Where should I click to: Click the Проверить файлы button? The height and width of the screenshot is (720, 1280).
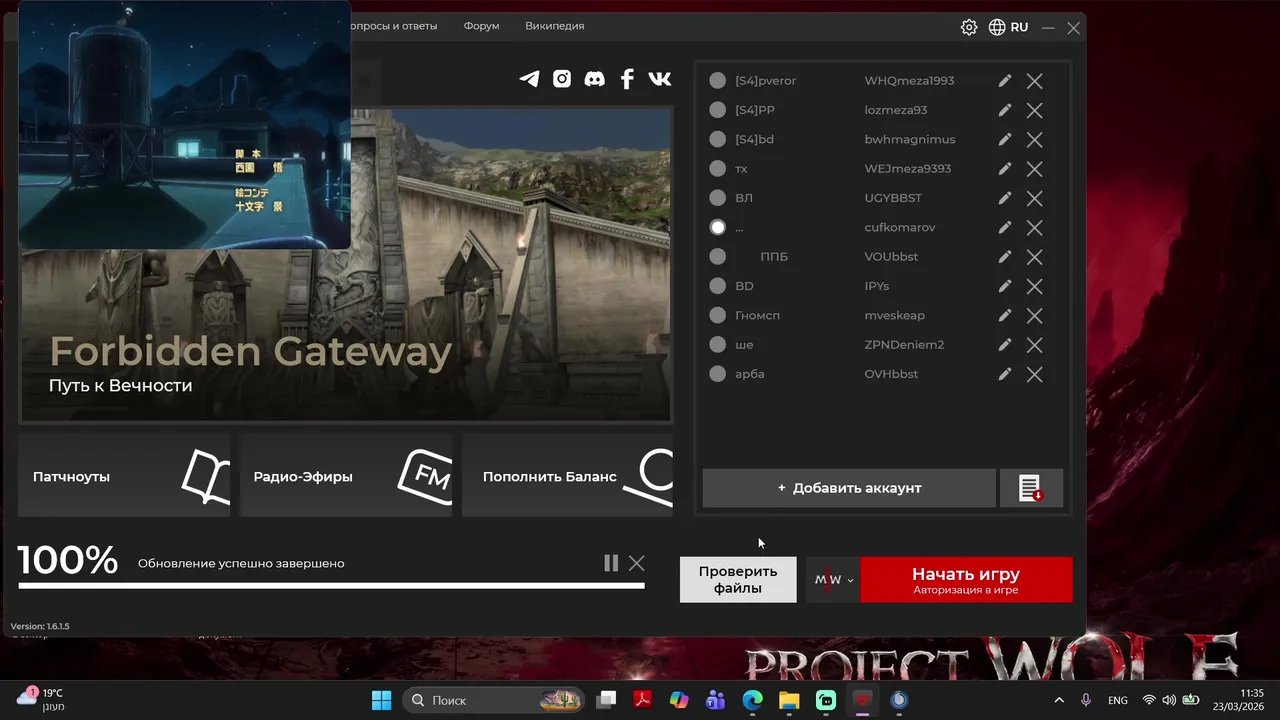tap(738, 580)
